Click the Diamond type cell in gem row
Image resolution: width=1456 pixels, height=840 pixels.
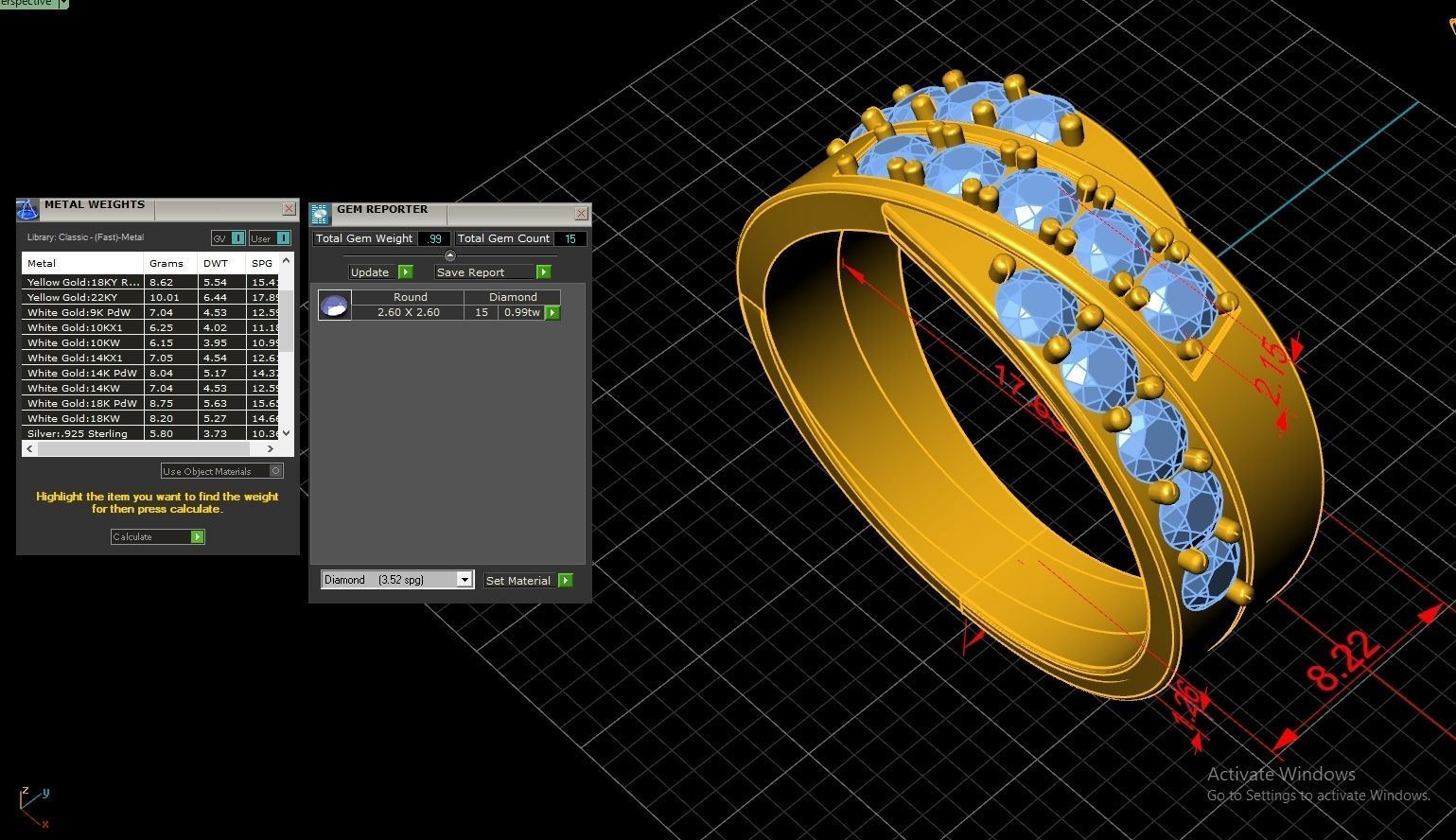point(513,297)
